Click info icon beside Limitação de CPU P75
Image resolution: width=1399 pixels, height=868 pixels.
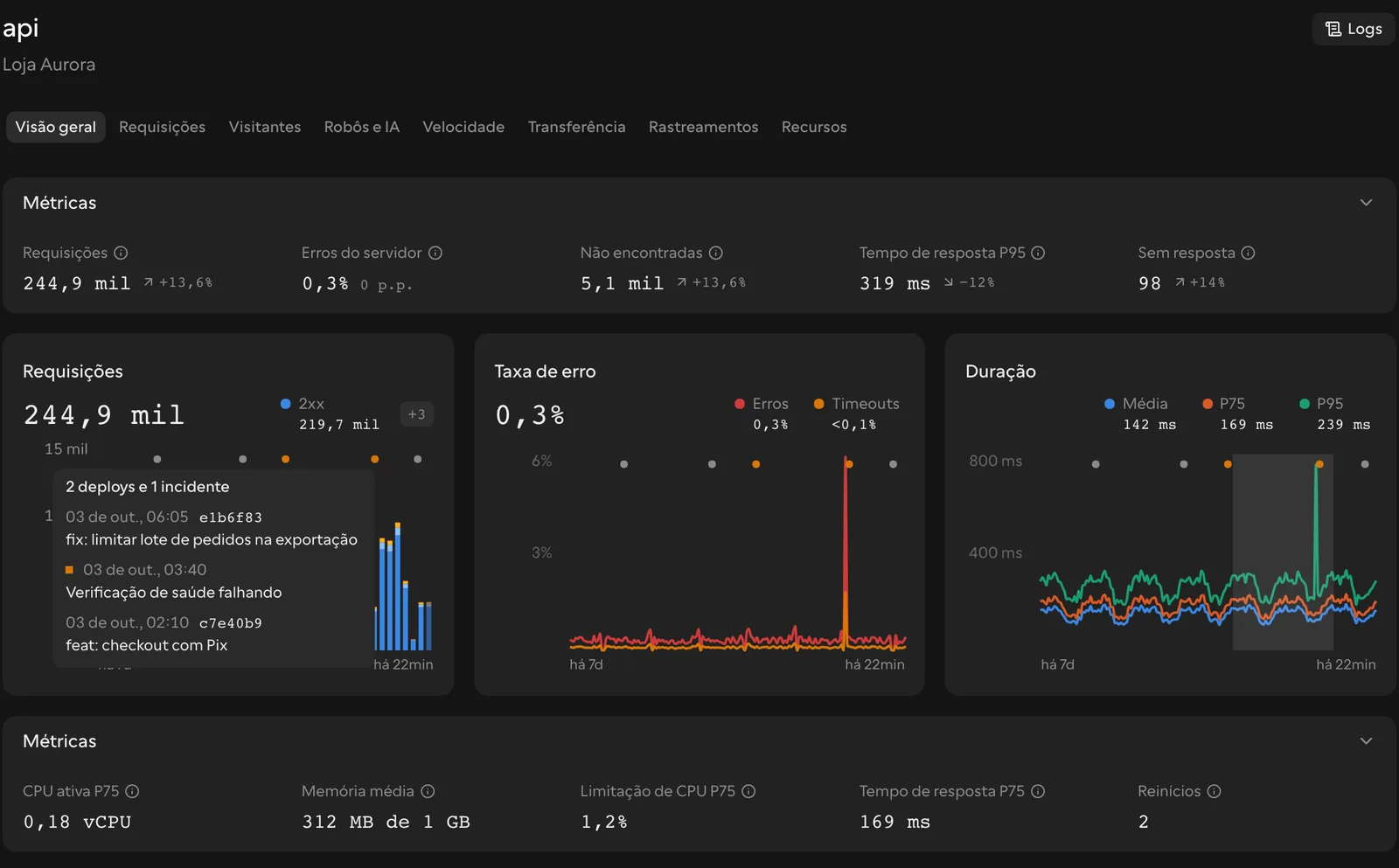click(x=748, y=791)
